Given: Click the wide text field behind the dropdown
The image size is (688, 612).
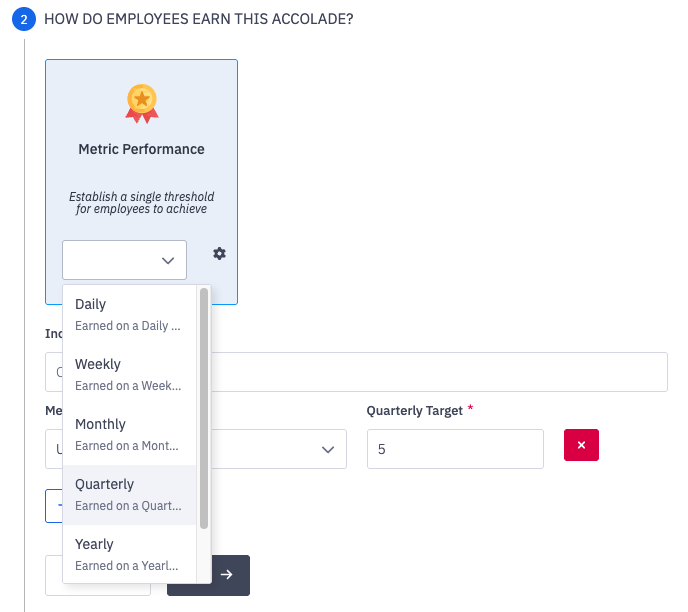Looking at the screenshot, I should tap(440, 372).
